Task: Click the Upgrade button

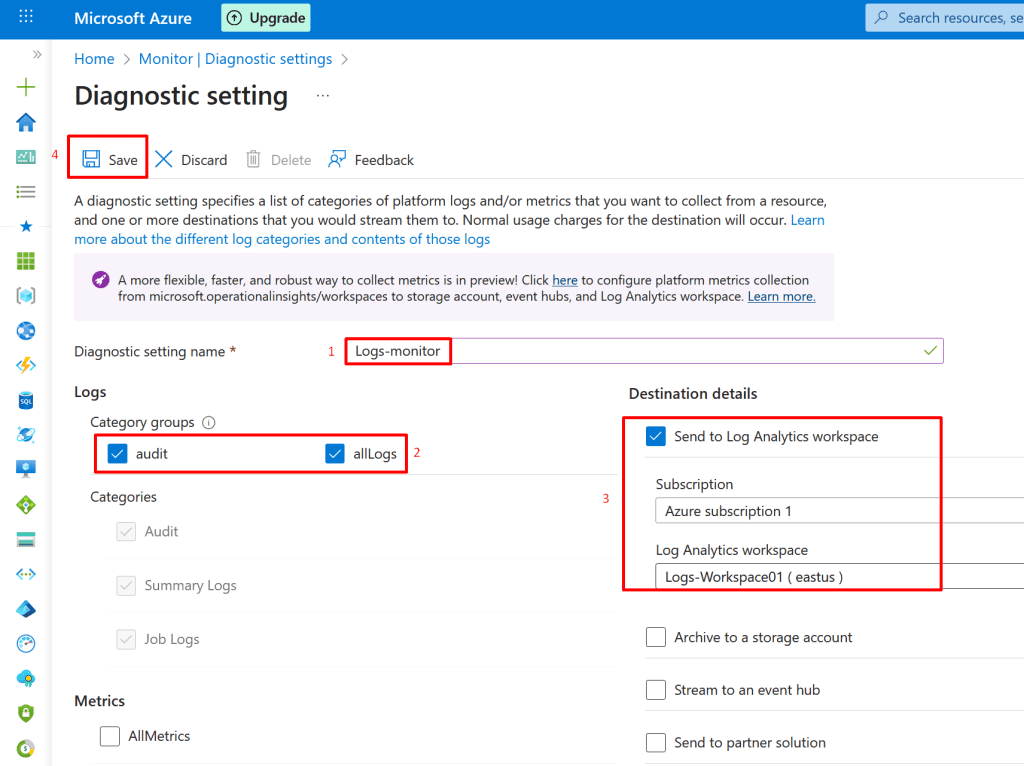Action: [x=265, y=17]
